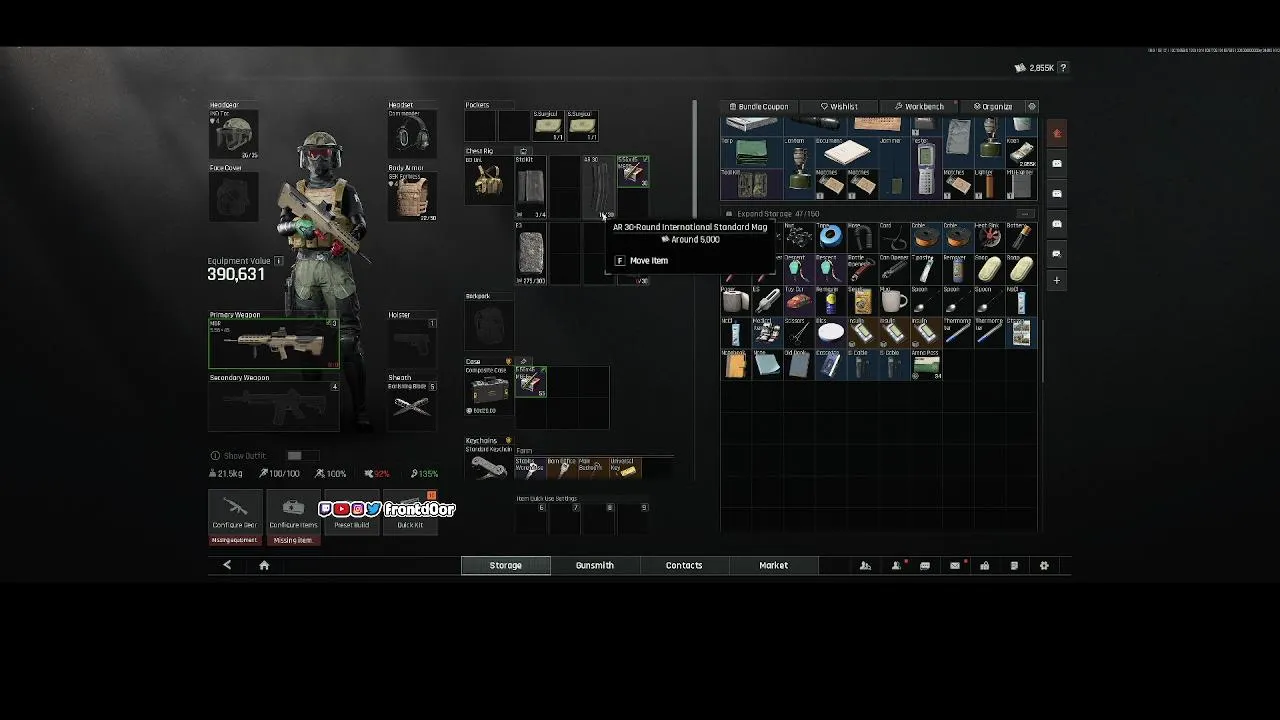Open the Bundle Coupon tab
The height and width of the screenshot is (720, 1280).
[759, 106]
